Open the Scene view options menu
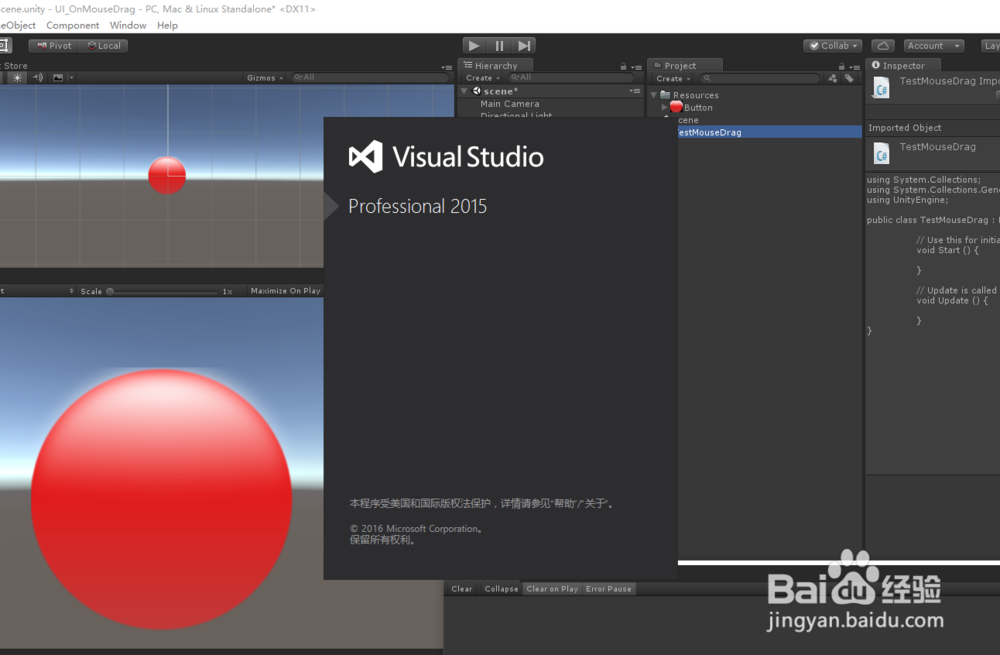The width and height of the screenshot is (1000, 655). coord(446,66)
